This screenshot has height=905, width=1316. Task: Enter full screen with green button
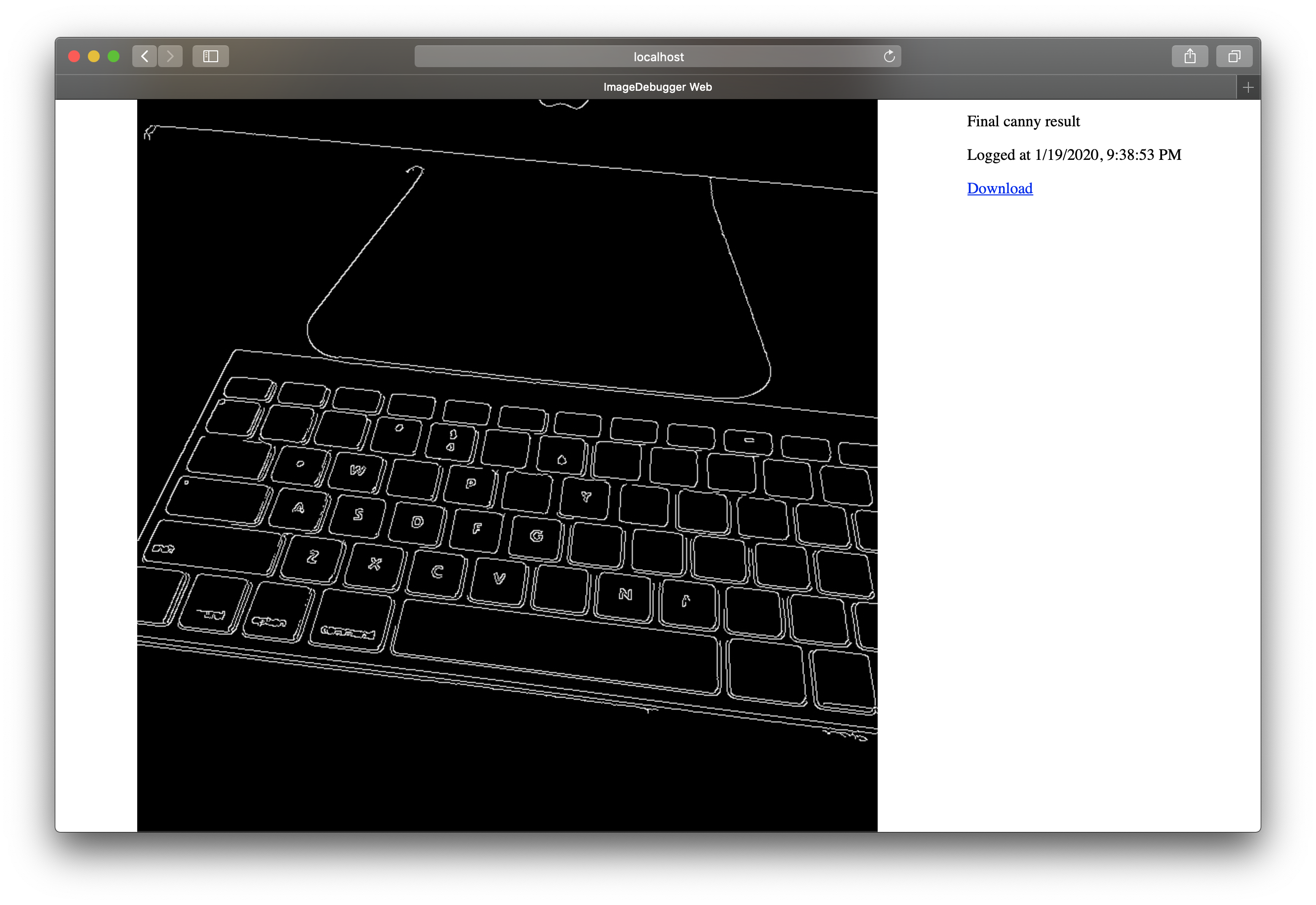[114, 56]
